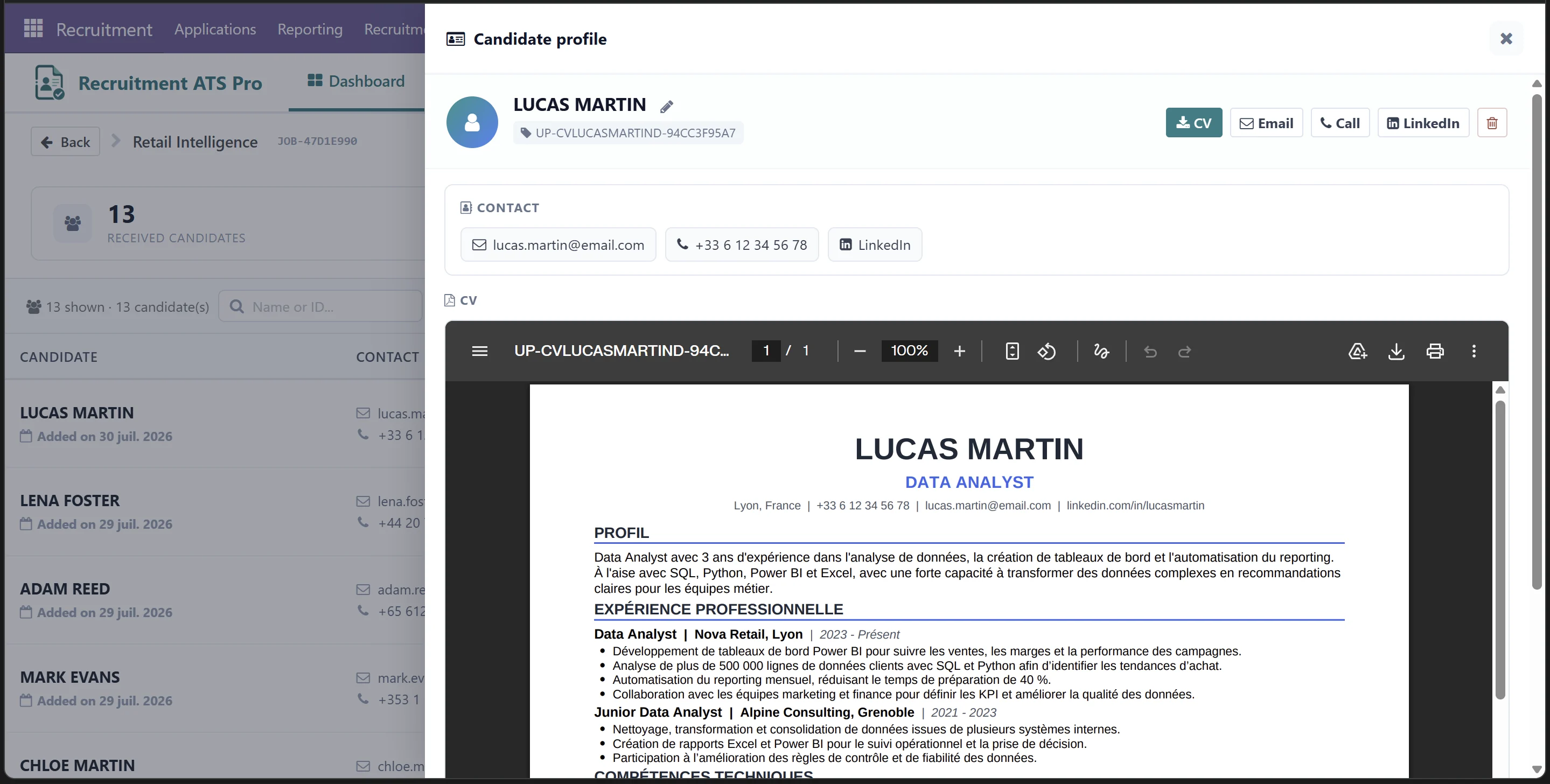Click 'Added on 30 juil. 2026' date
1550x784 pixels.
(104, 436)
